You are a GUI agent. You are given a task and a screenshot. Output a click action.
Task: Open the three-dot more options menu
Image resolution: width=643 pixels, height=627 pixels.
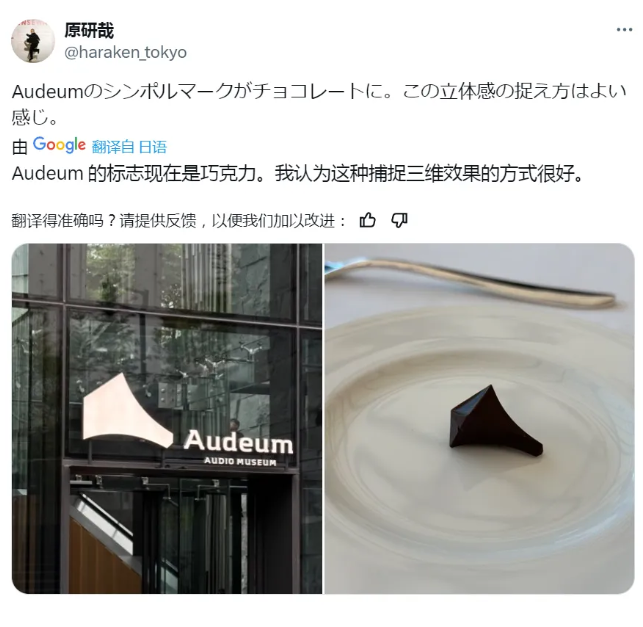click(624, 30)
